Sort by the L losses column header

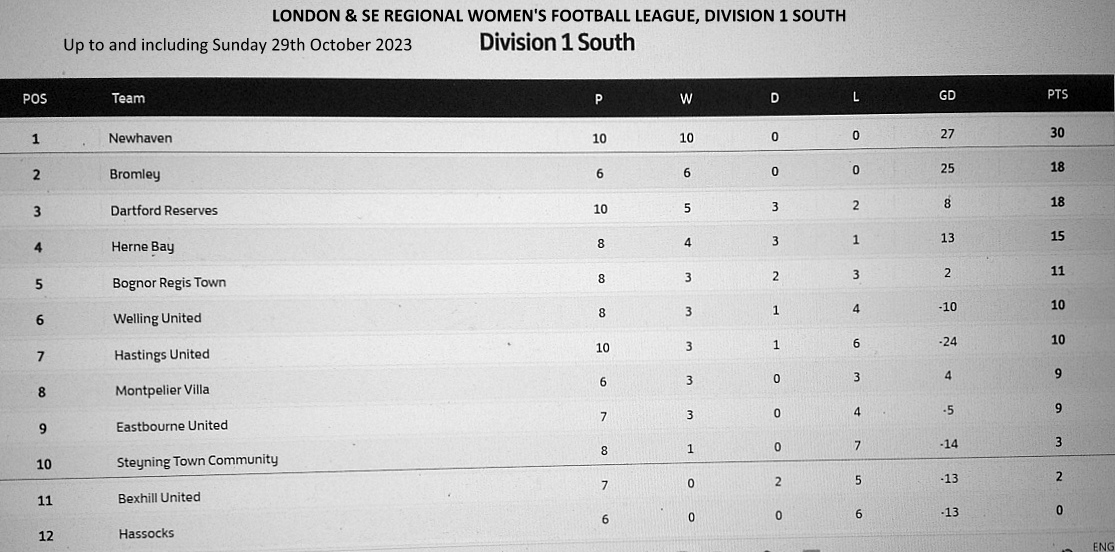(x=856, y=97)
